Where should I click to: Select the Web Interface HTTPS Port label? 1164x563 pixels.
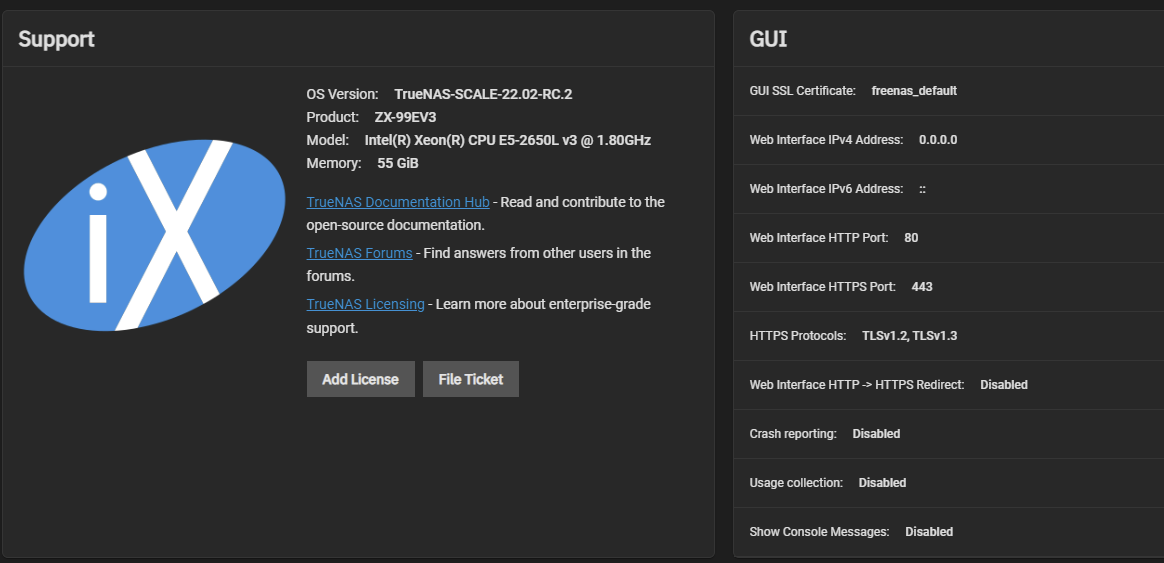point(823,287)
